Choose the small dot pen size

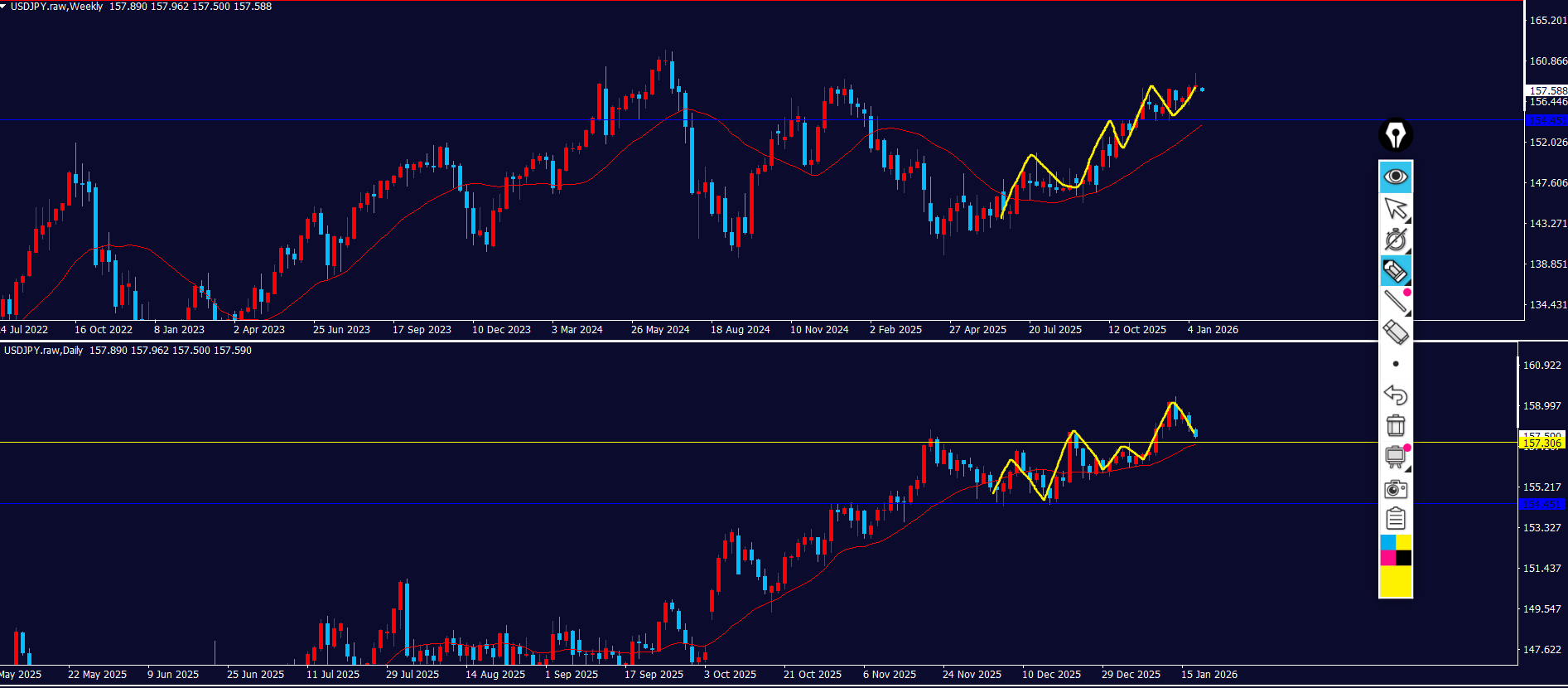pyautogui.click(x=1396, y=364)
